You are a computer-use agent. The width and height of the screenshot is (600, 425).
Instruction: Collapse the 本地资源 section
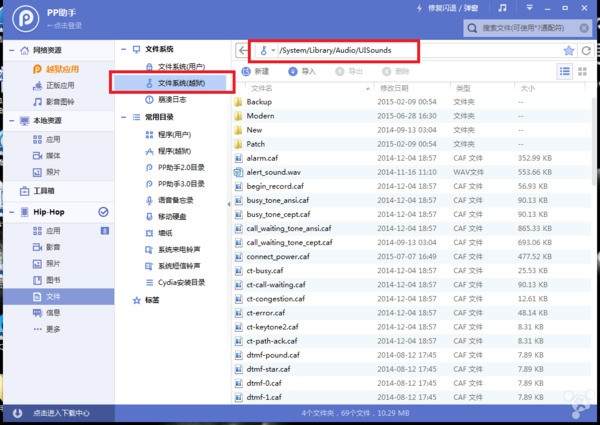click(x=11, y=120)
